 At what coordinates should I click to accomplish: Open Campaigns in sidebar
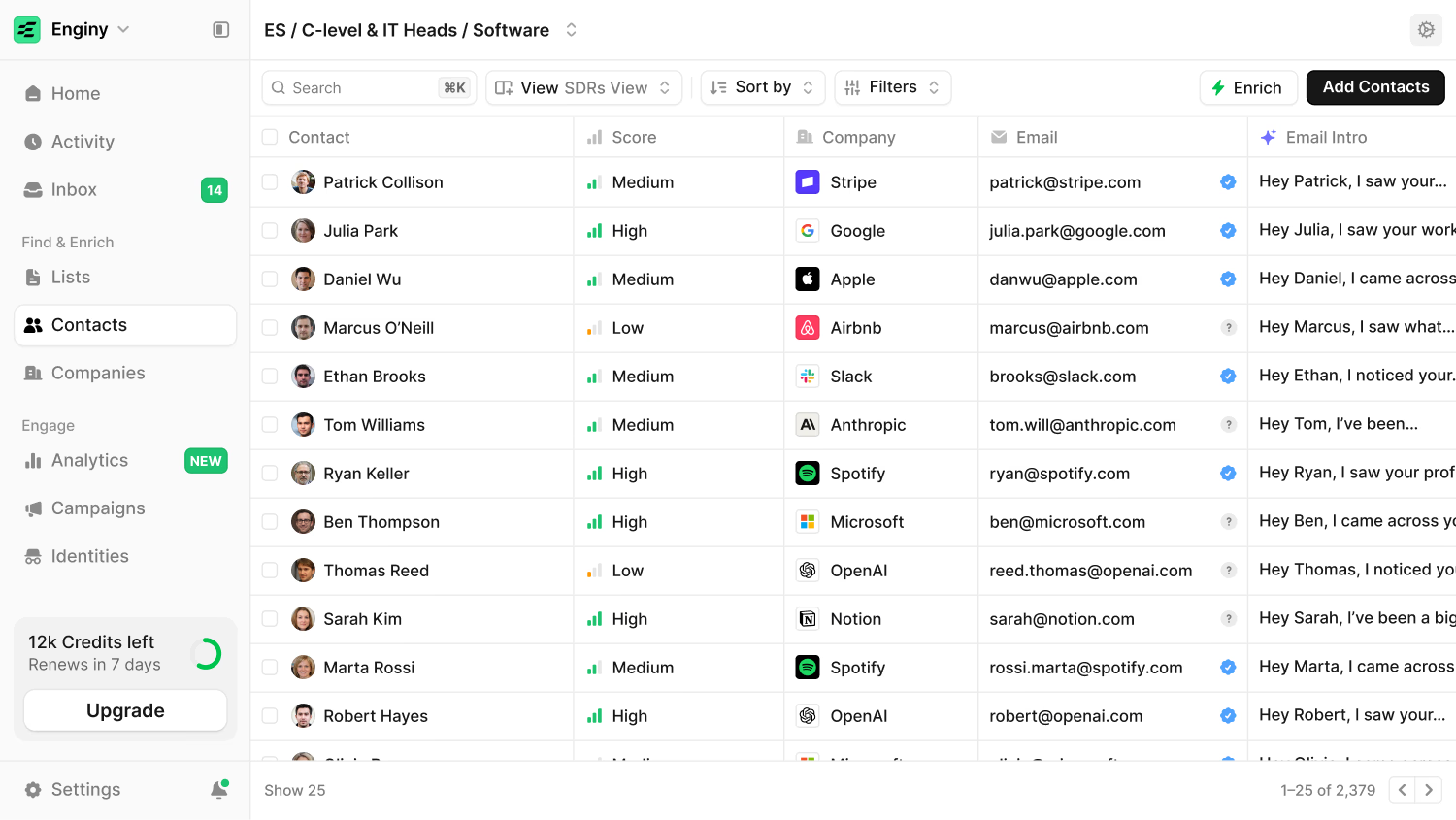(x=125, y=508)
